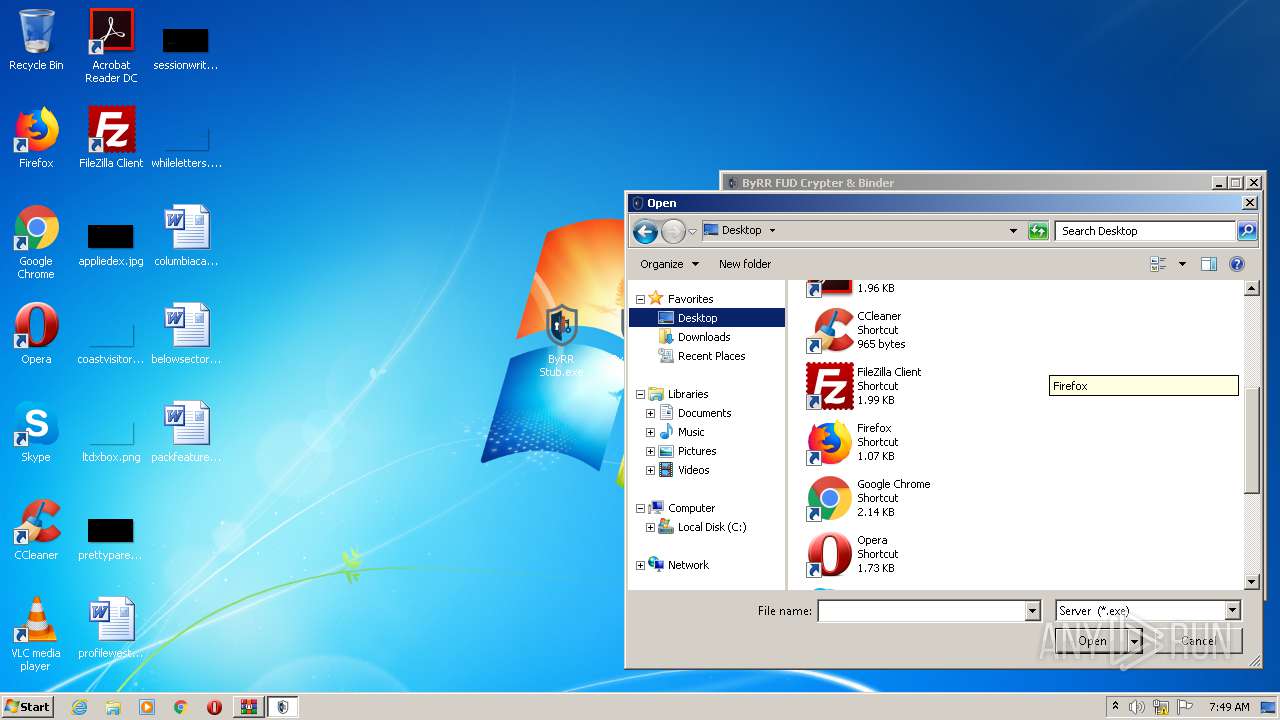
Task: Click the file list scroll down arrow
Action: point(1252,582)
